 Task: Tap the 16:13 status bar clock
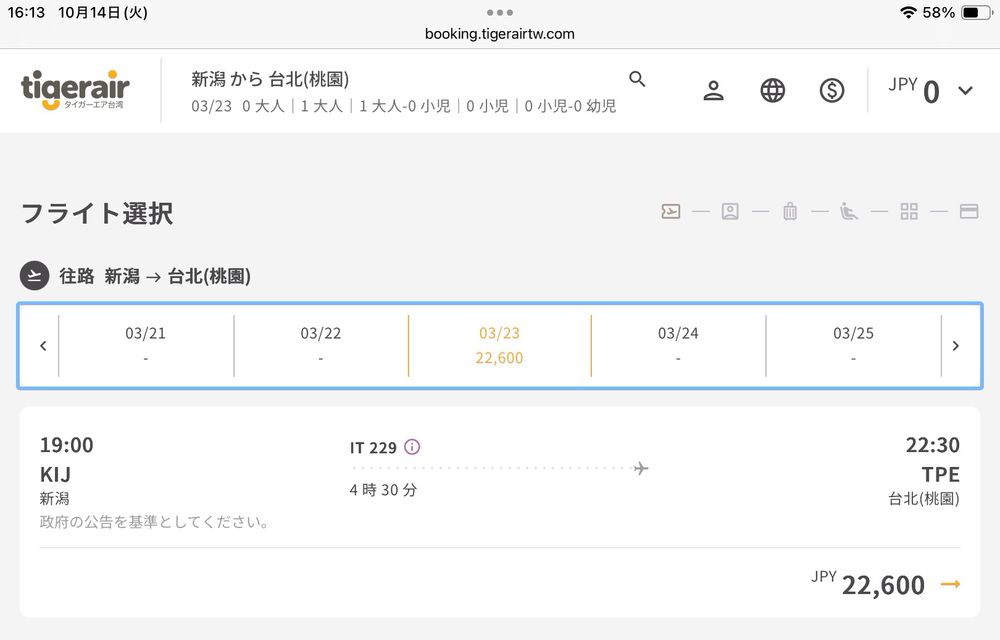coord(26,12)
